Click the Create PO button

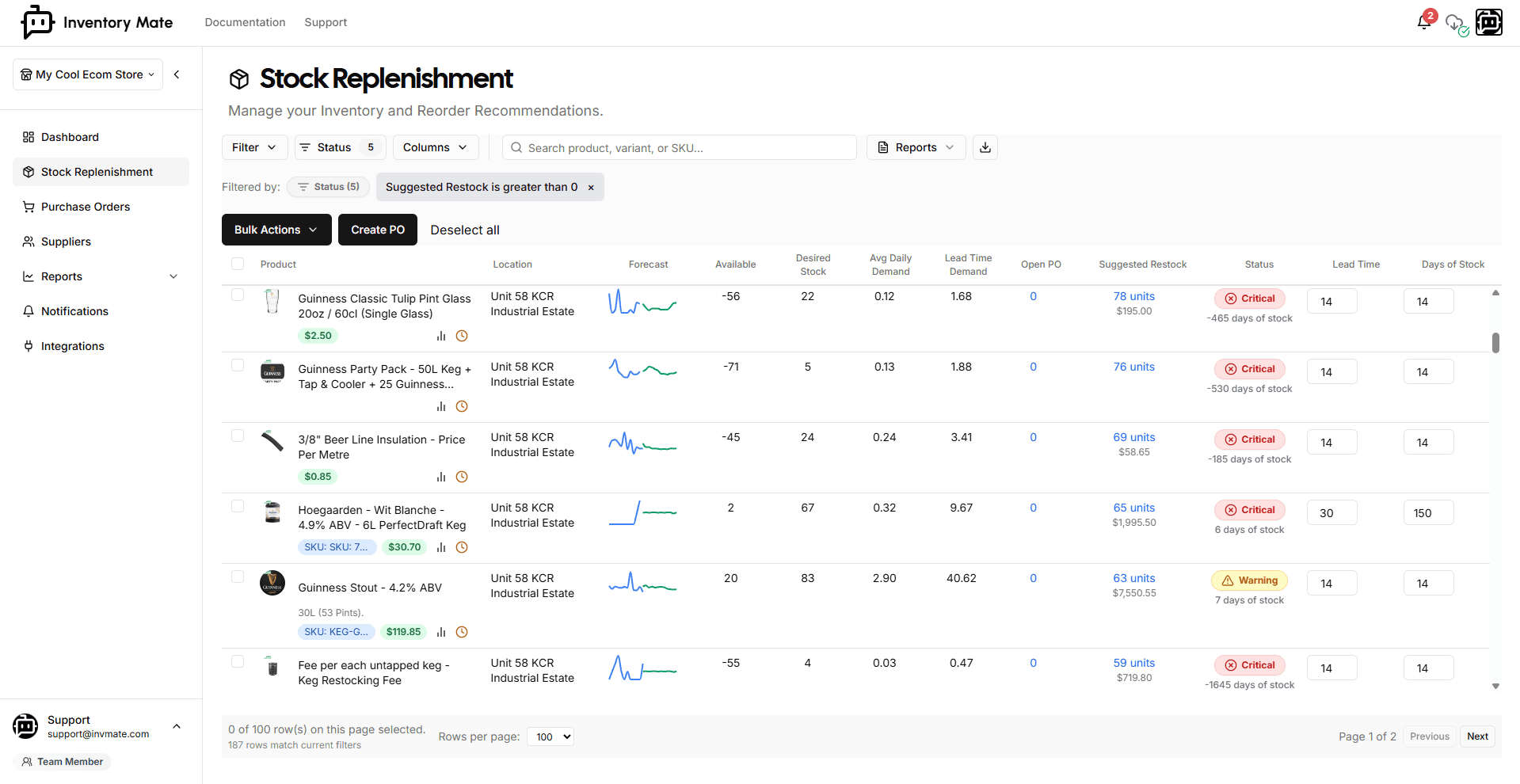(378, 230)
